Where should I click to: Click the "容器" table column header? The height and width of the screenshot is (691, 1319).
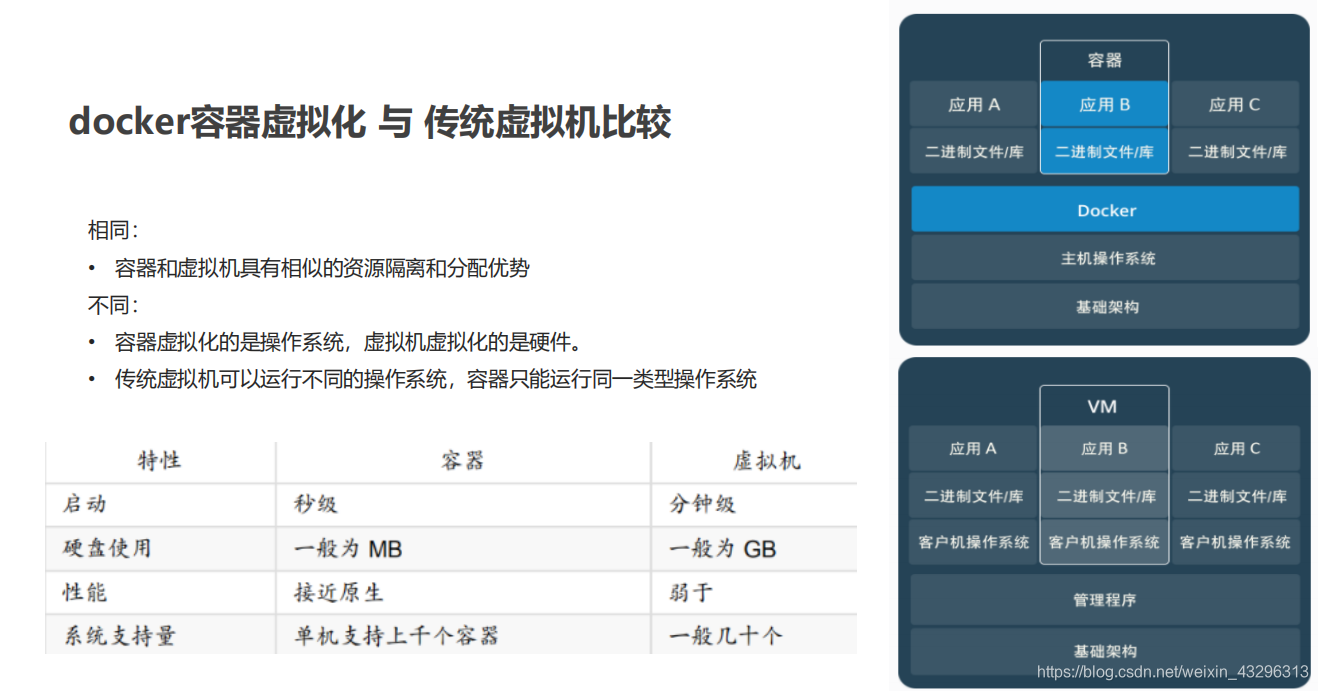(x=463, y=461)
